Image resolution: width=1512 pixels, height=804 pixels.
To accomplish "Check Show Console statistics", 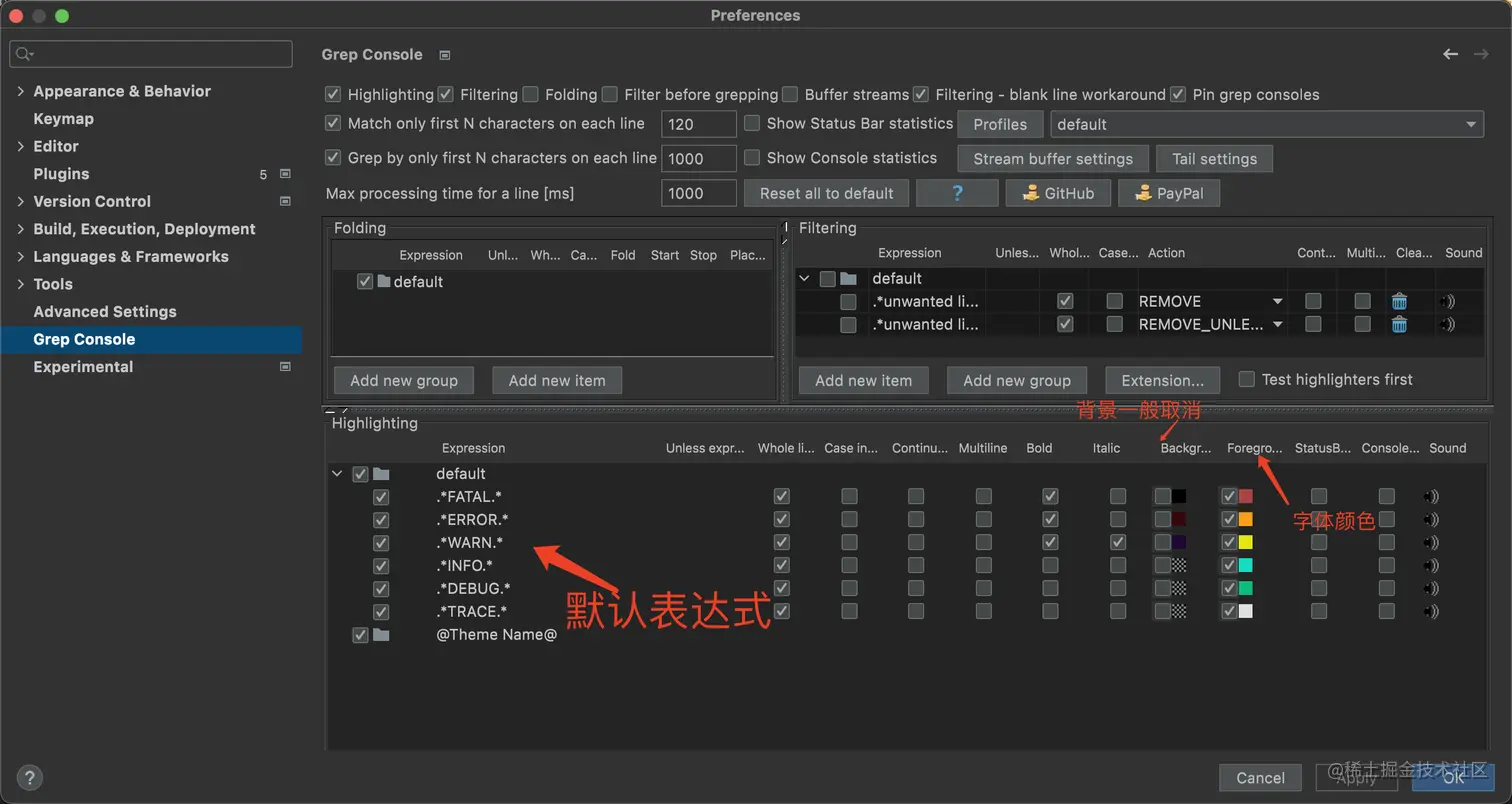I will click(x=753, y=158).
